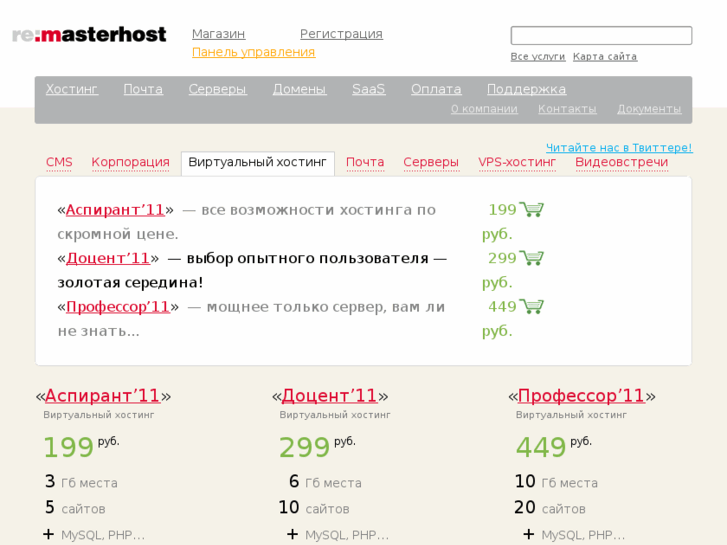Open the Регистрация link
This screenshot has width=727, height=545.
pyautogui.click(x=341, y=34)
